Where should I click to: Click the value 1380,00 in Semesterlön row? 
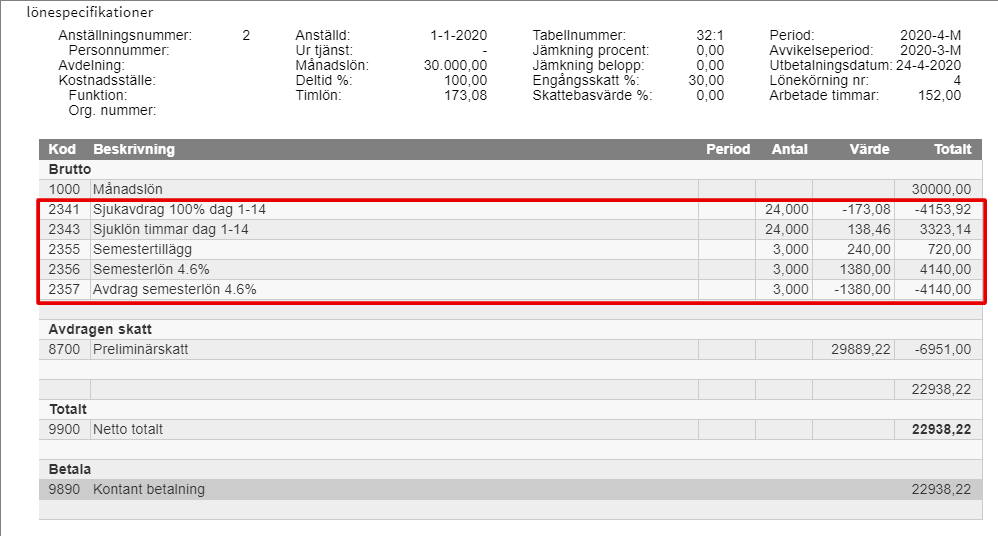(x=865, y=269)
